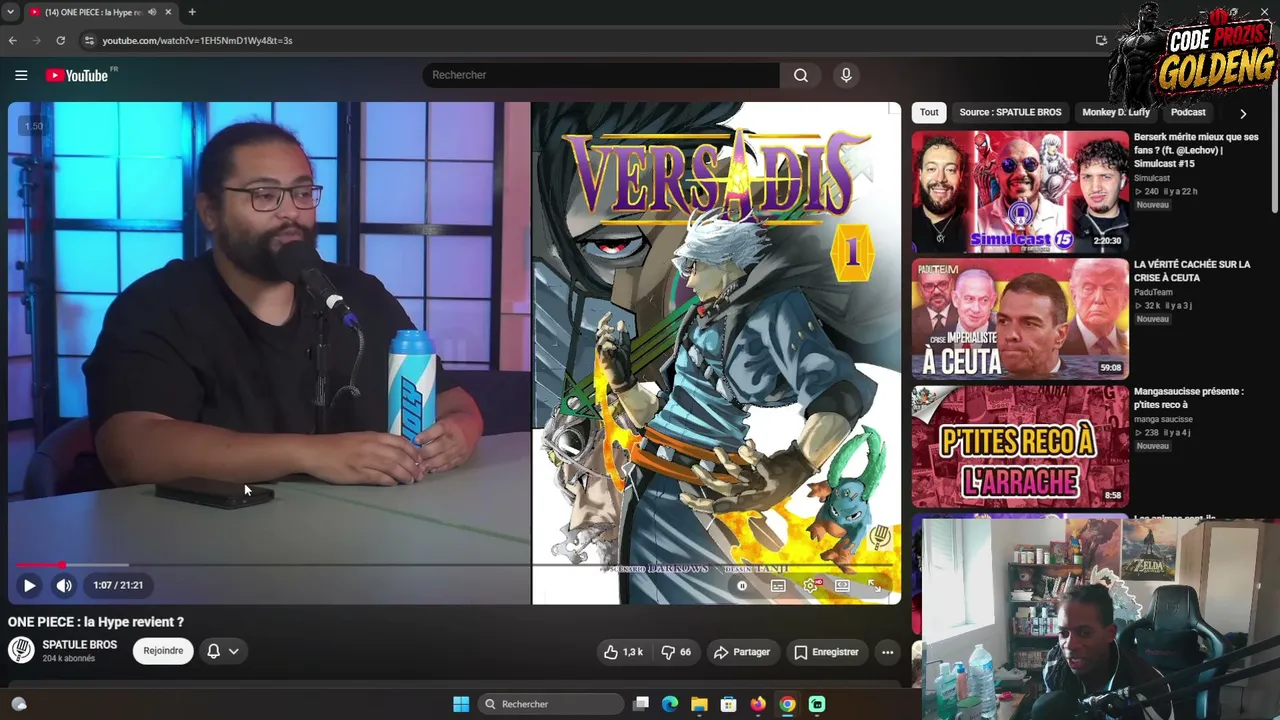Open the widgets icon on the taskbar
The image size is (1280, 720).
[x=18, y=704]
